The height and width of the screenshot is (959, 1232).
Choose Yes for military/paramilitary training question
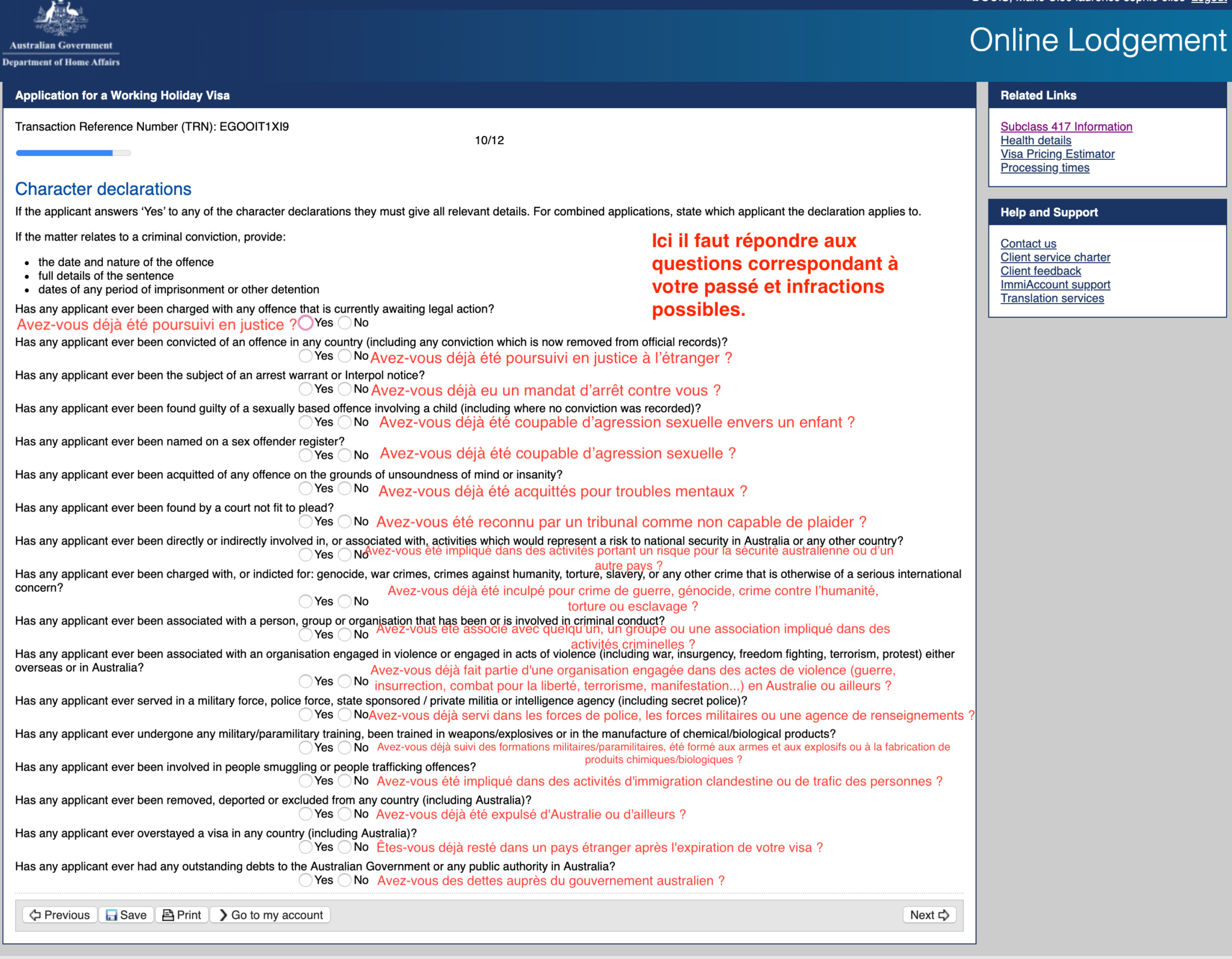[306, 747]
